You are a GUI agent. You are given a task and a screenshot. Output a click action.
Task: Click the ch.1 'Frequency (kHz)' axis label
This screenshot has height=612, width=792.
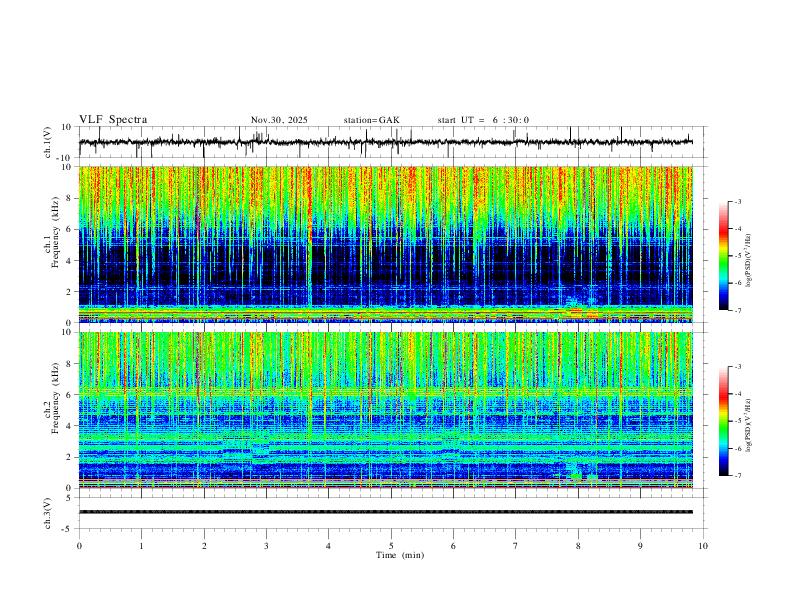pos(55,233)
